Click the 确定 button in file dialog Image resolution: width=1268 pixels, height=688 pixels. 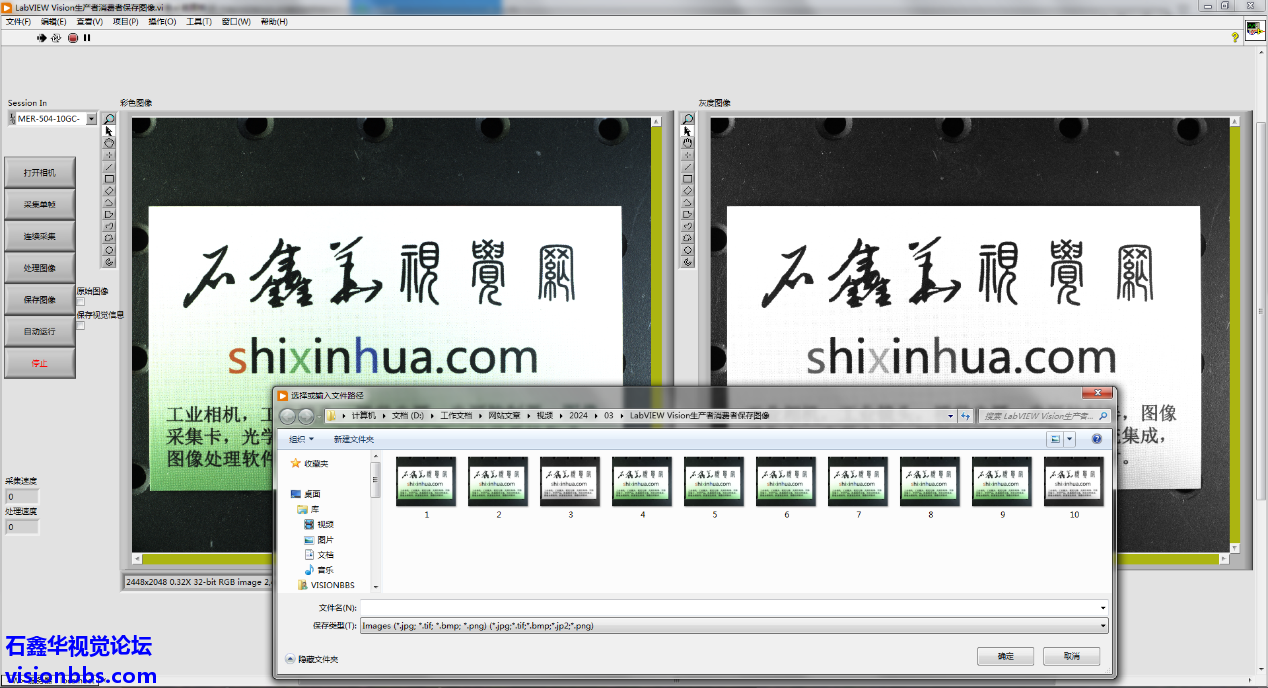point(1006,656)
